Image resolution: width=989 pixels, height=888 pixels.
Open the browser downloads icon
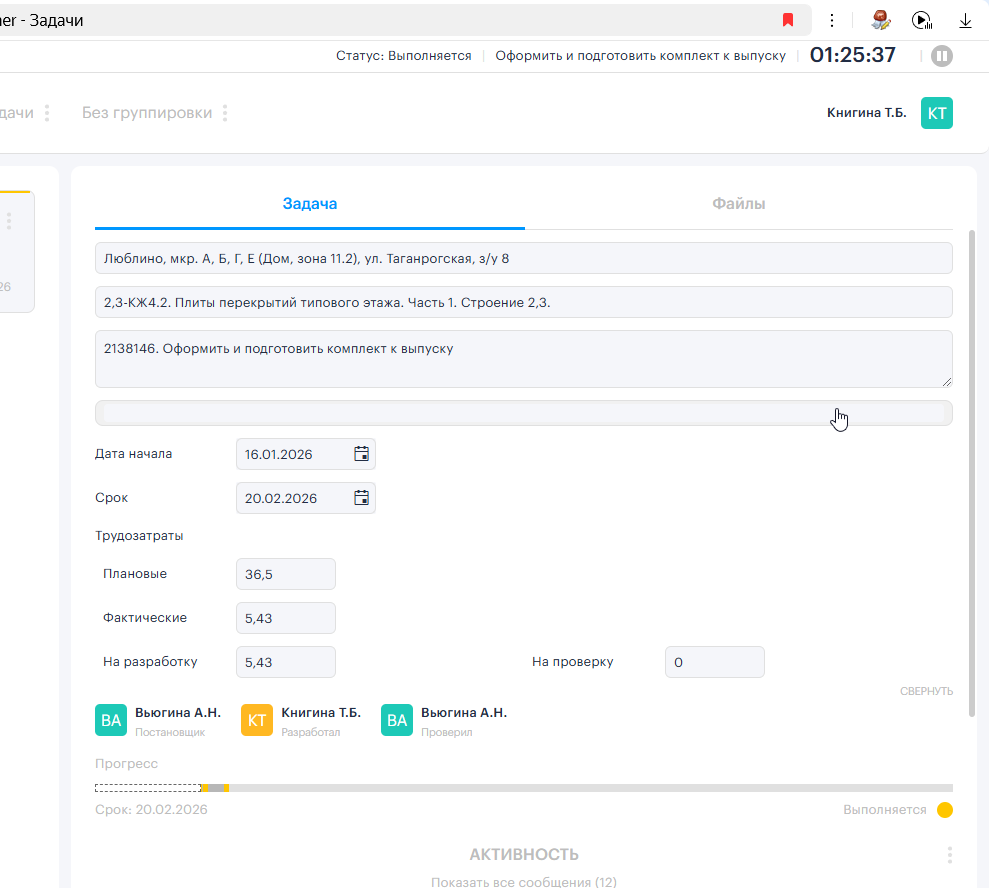965,20
